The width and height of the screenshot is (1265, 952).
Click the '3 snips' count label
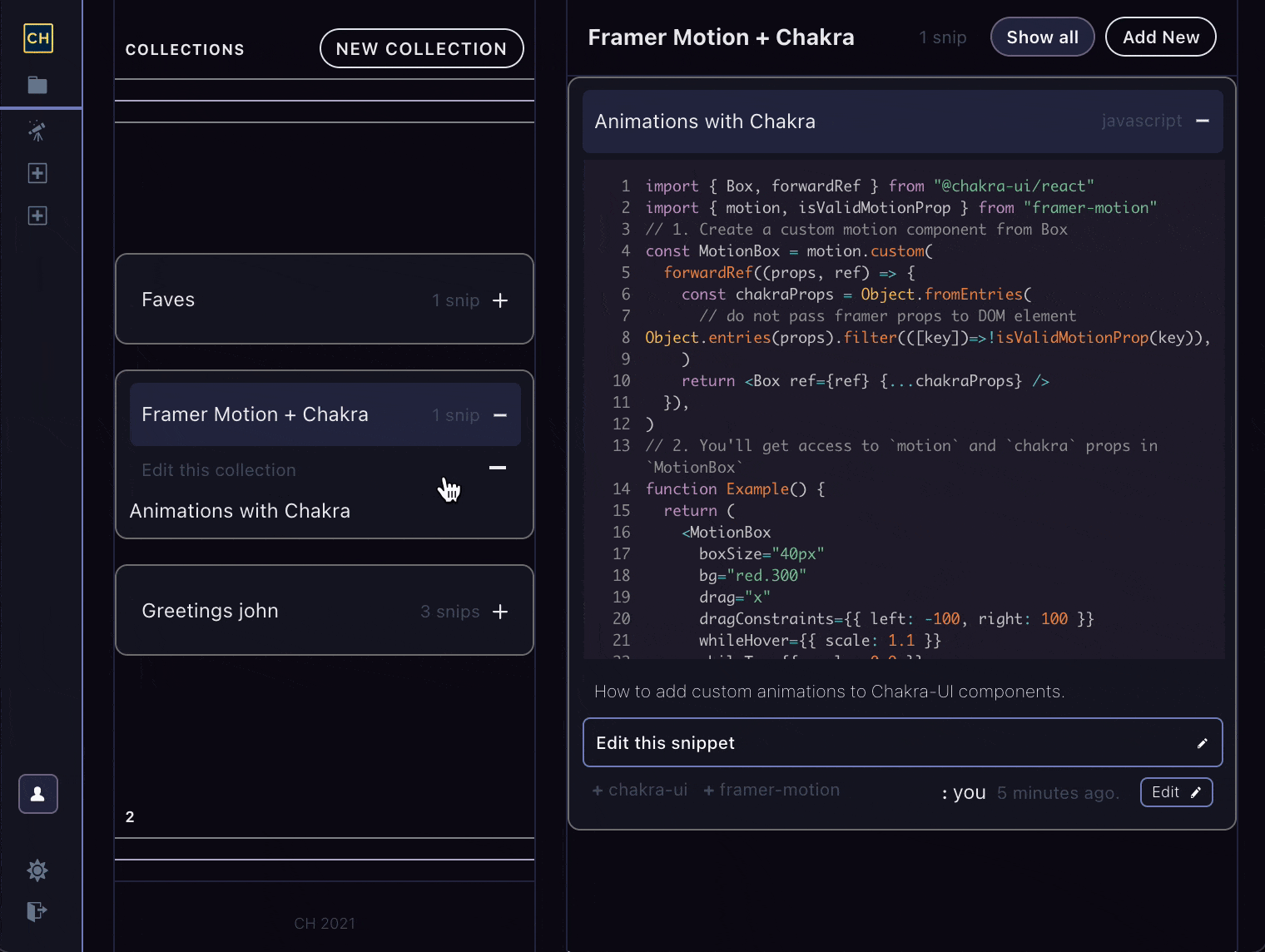click(450, 612)
